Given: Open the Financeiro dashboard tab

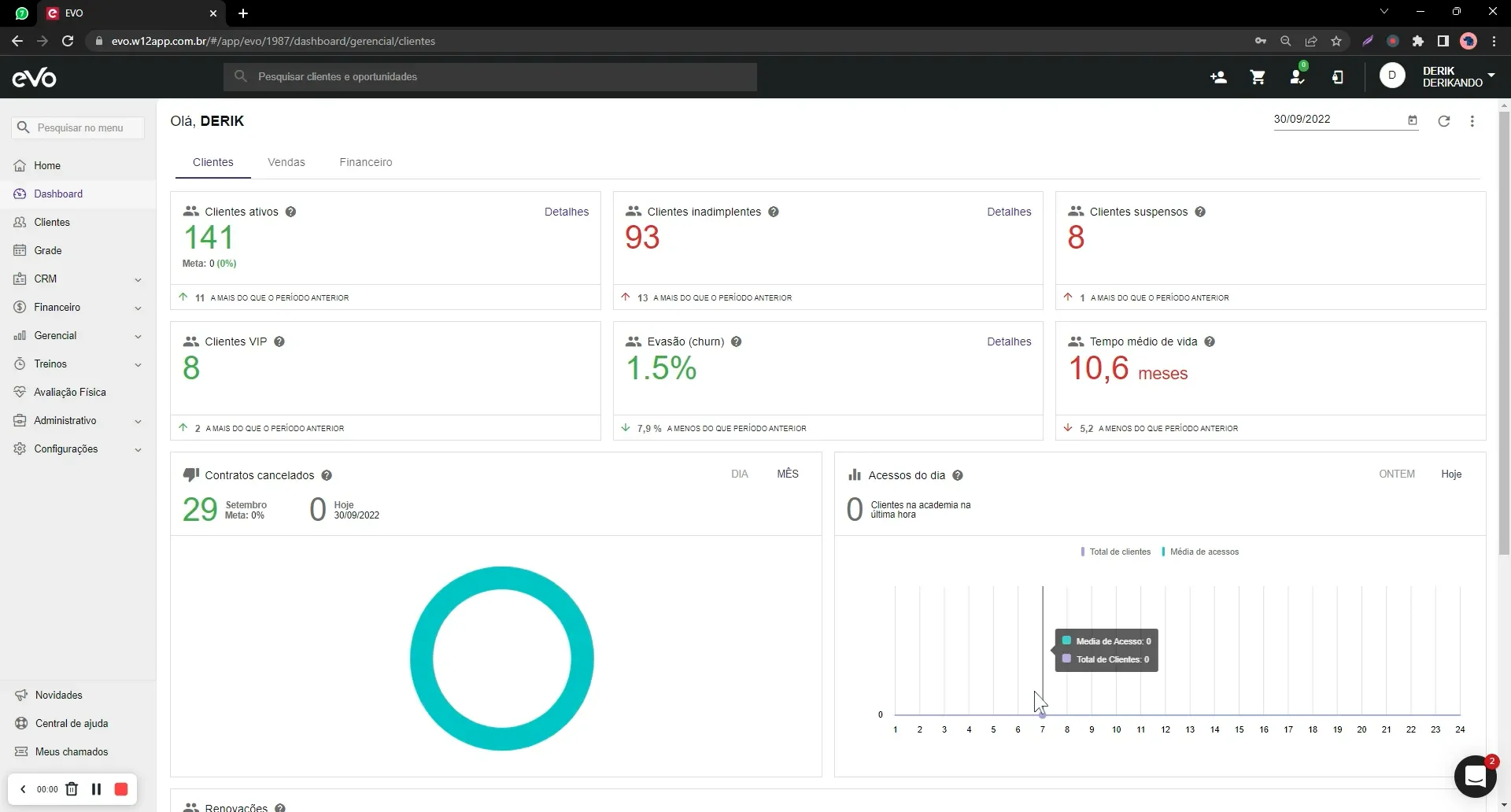Looking at the screenshot, I should [x=365, y=162].
